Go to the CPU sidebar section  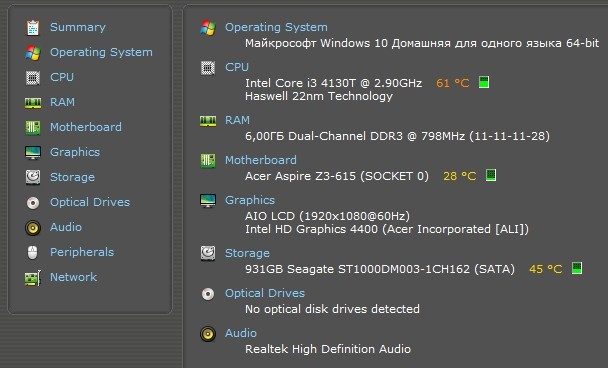pos(62,77)
